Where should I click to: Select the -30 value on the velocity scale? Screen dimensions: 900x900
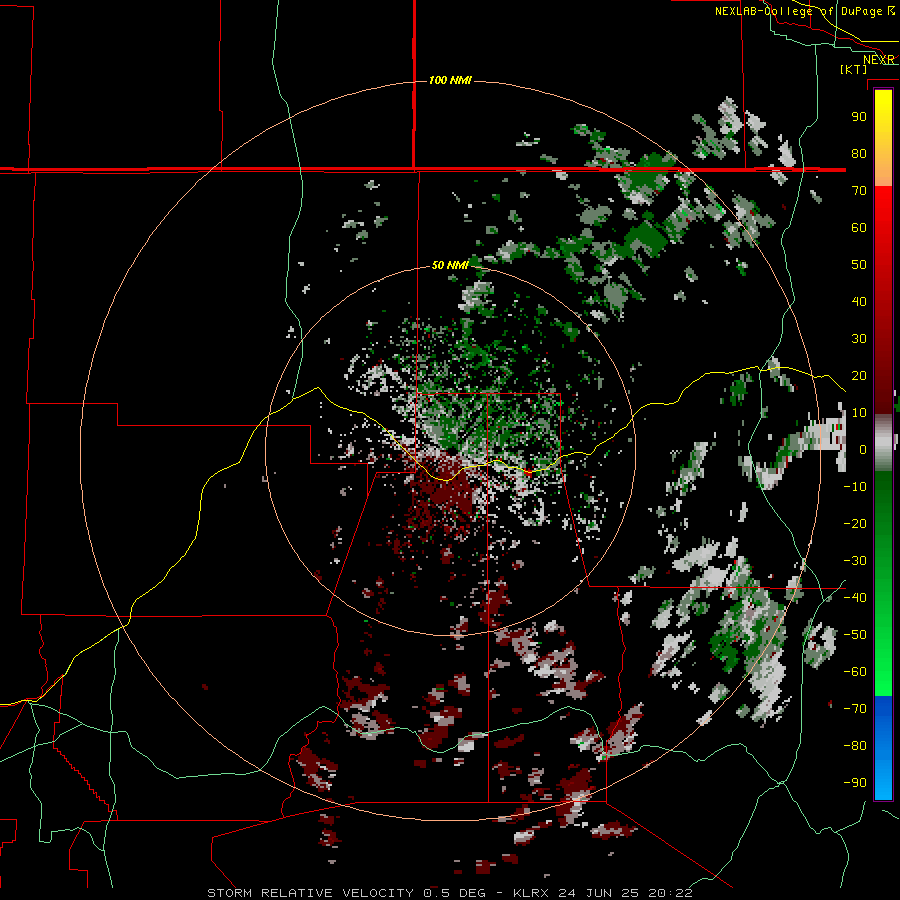tap(855, 561)
